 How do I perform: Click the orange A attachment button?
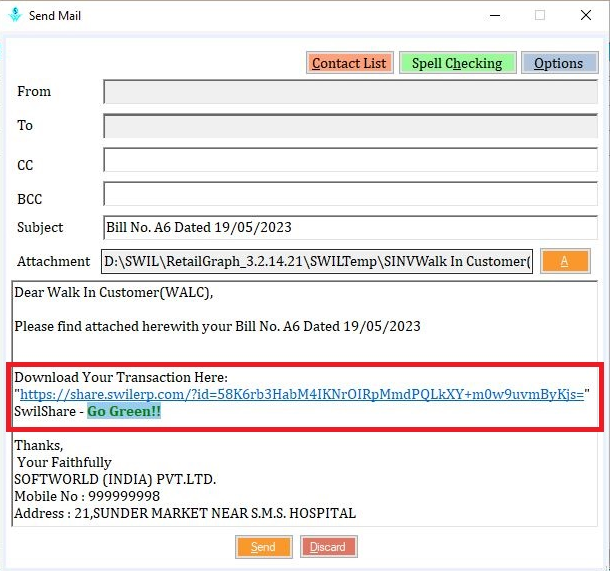click(565, 261)
